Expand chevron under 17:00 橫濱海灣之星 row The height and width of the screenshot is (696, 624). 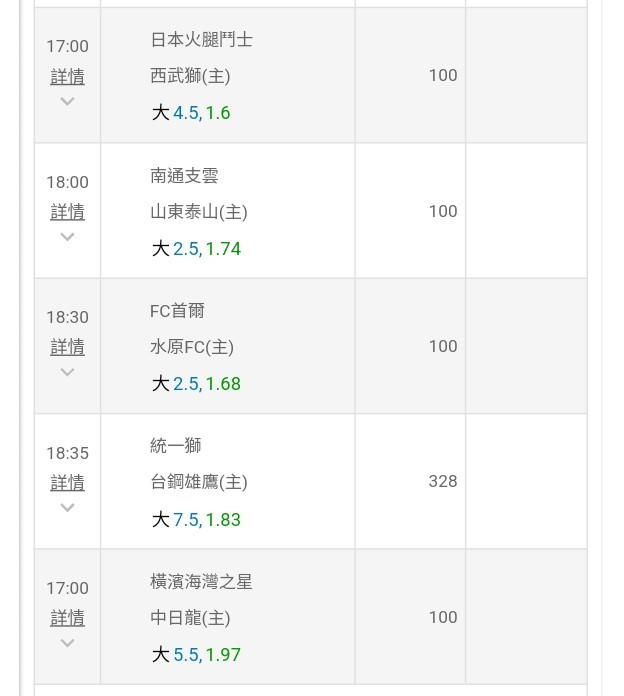67,643
